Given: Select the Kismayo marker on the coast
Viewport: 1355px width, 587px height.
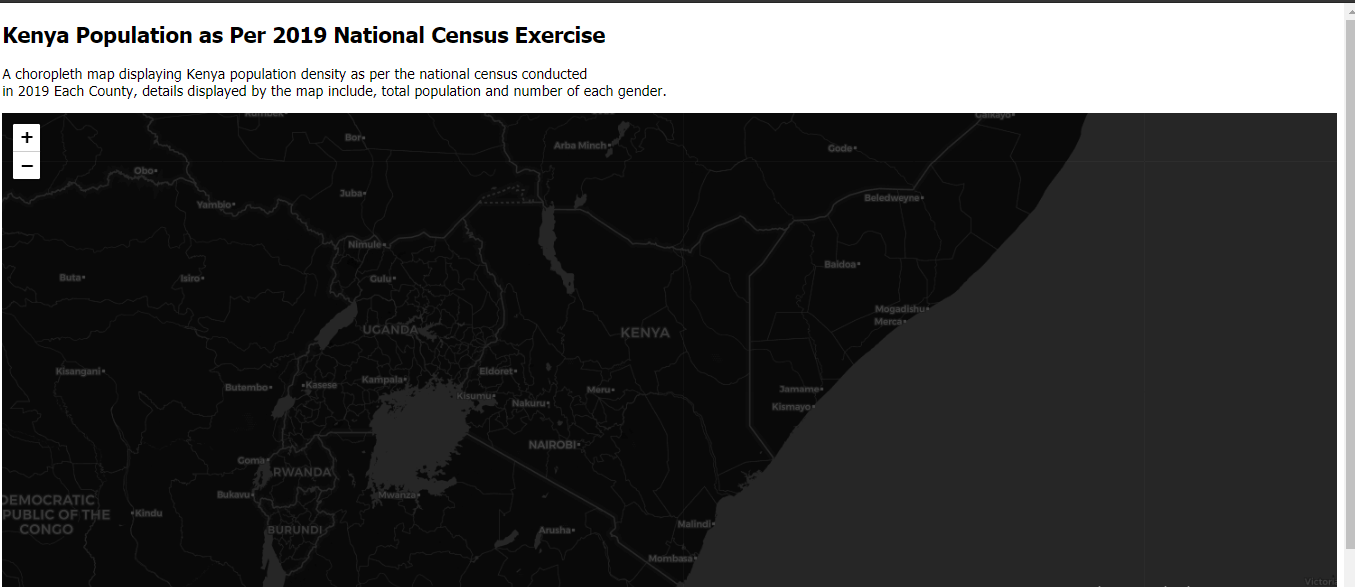Looking at the screenshot, I should point(816,406).
